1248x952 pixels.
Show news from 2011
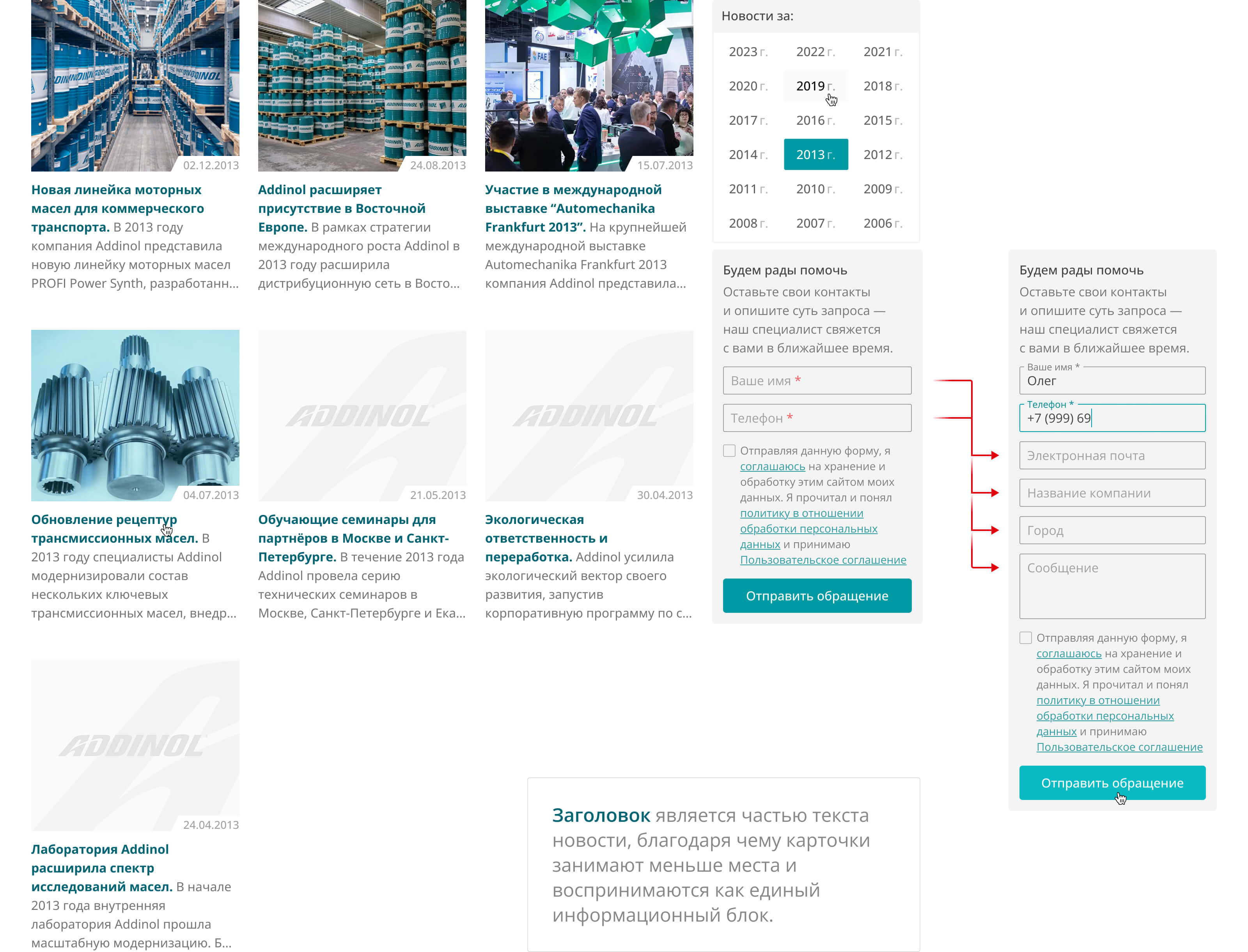(x=748, y=189)
